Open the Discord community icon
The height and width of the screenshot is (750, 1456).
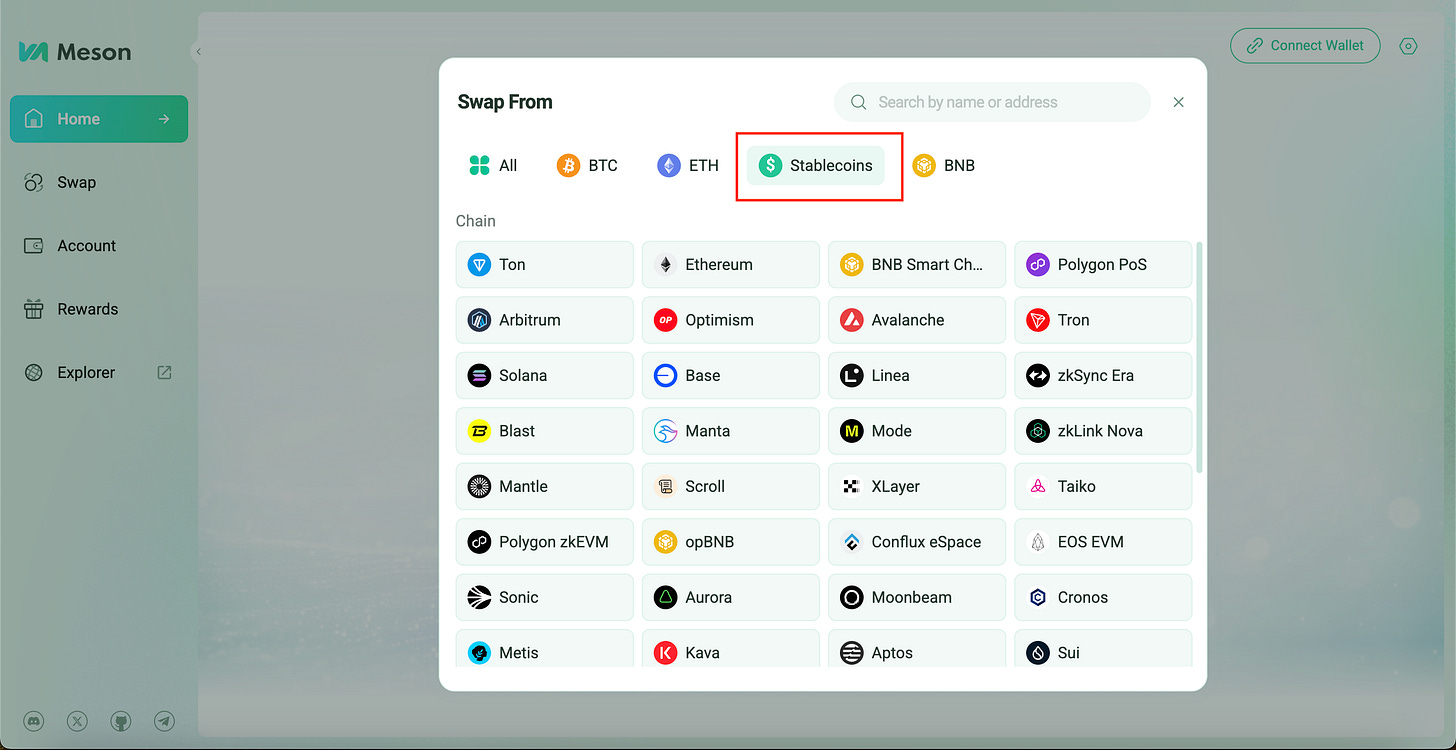click(33, 720)
